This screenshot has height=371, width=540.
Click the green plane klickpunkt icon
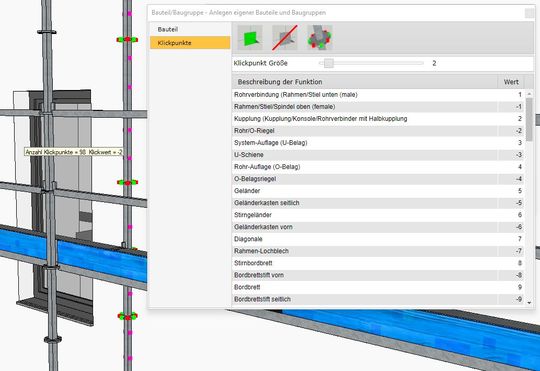pyautogui.click(x=250, y=38)
